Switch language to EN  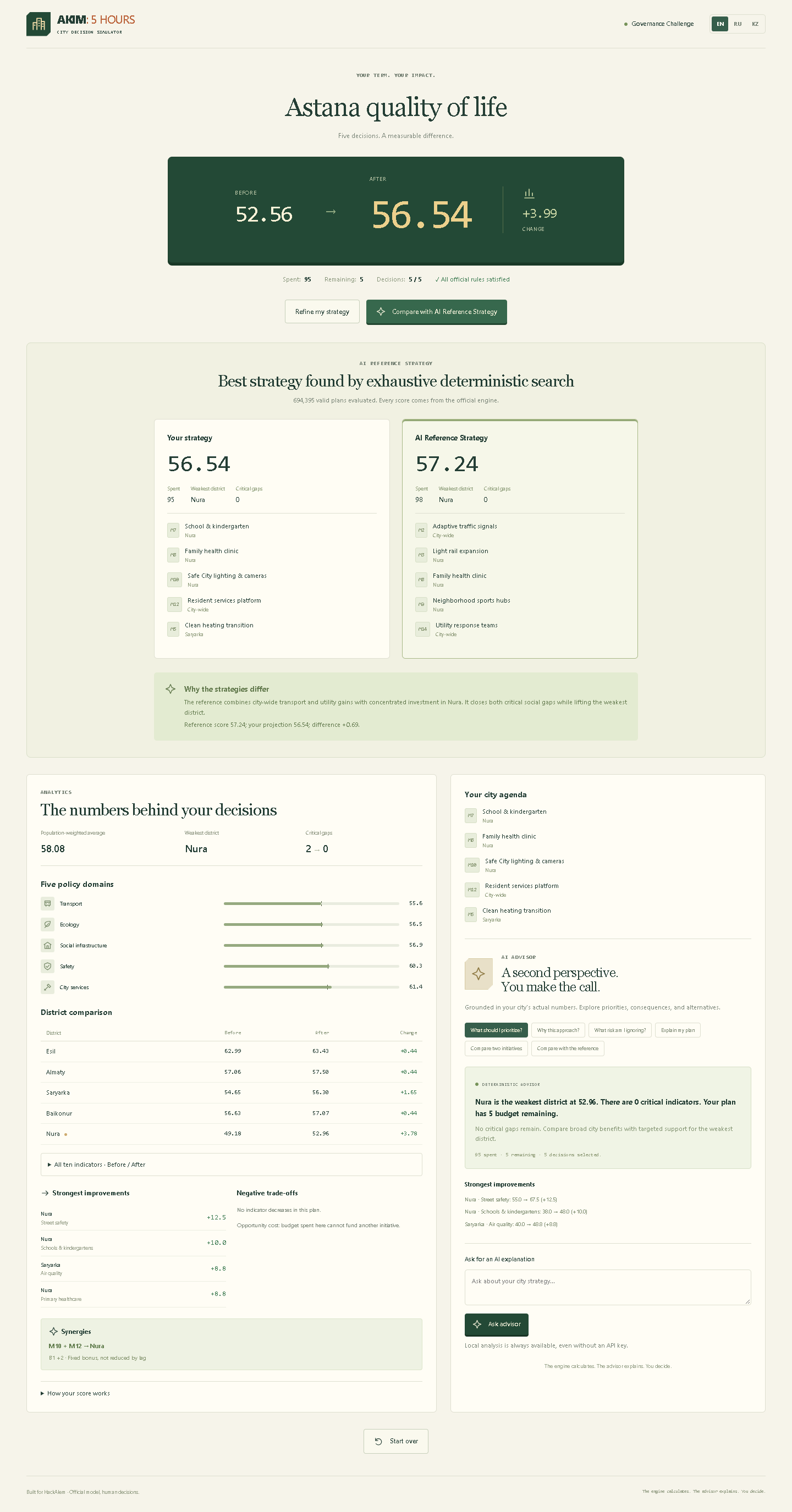click(x=720, y=24)
